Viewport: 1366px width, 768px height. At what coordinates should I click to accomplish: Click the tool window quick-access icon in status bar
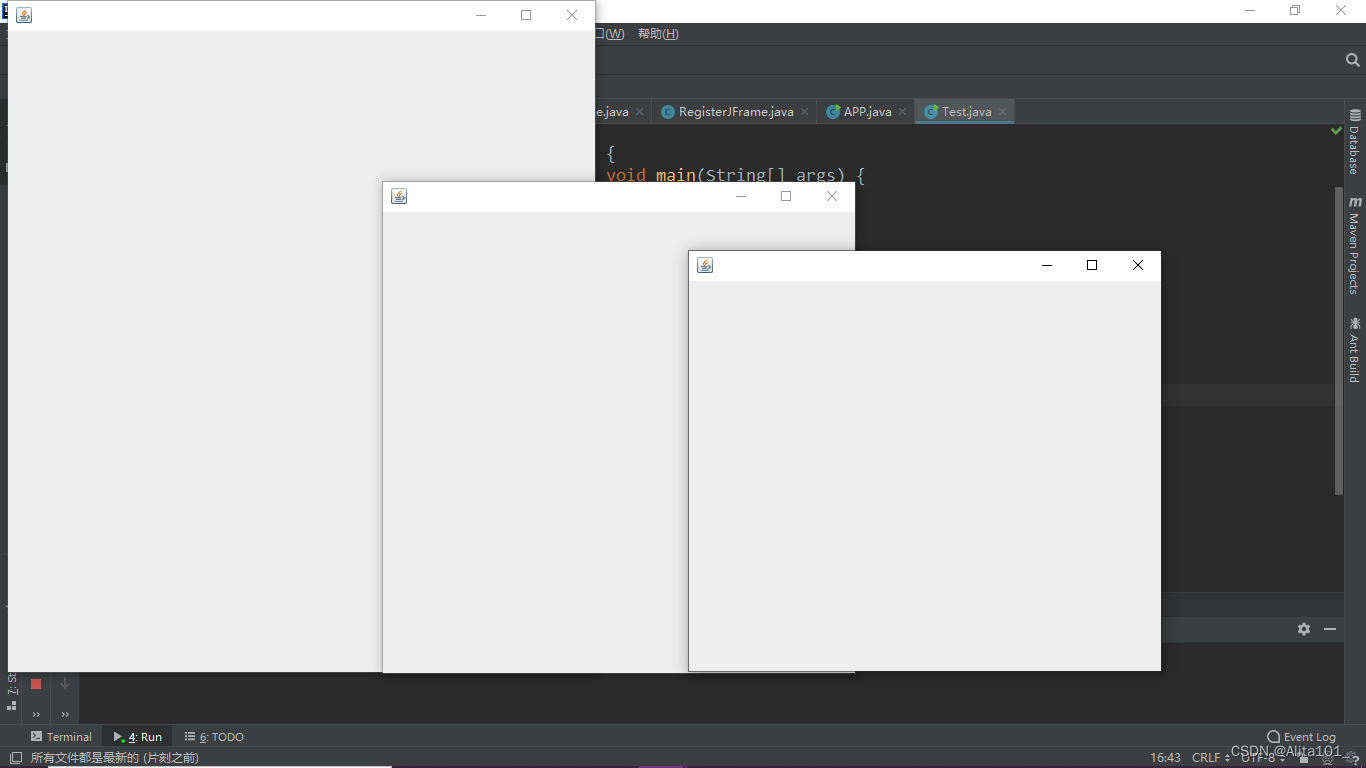pyautogui.click(x=15, y=758)
